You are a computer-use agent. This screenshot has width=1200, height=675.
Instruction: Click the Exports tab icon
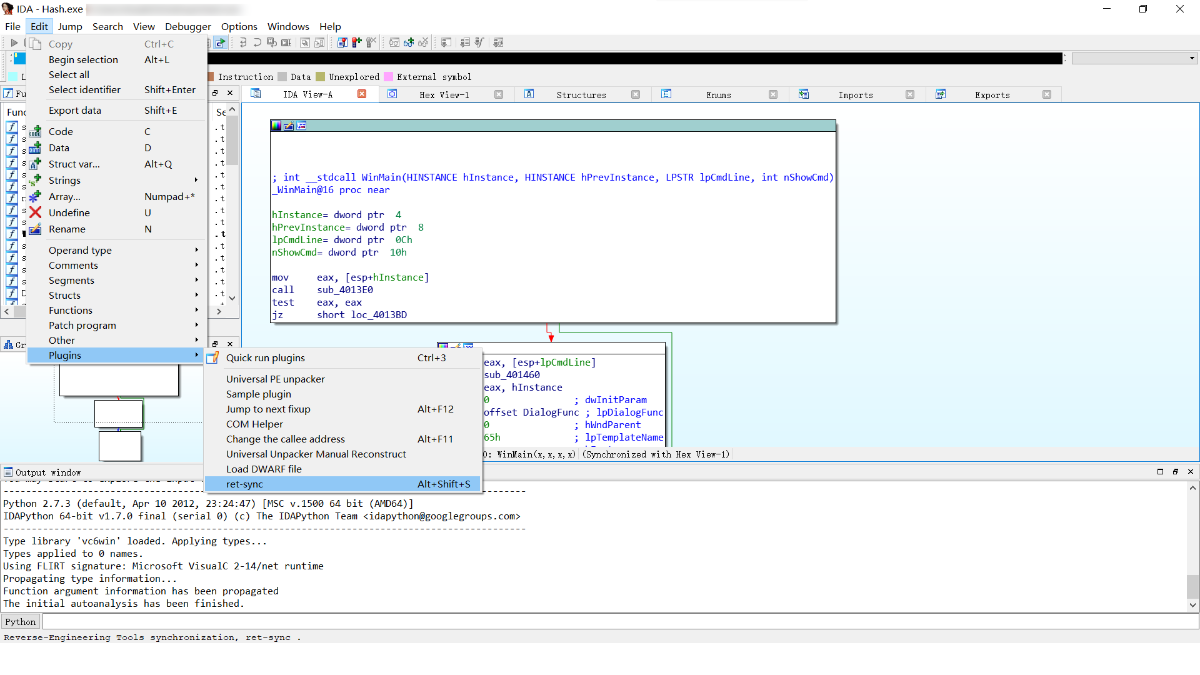941,95
